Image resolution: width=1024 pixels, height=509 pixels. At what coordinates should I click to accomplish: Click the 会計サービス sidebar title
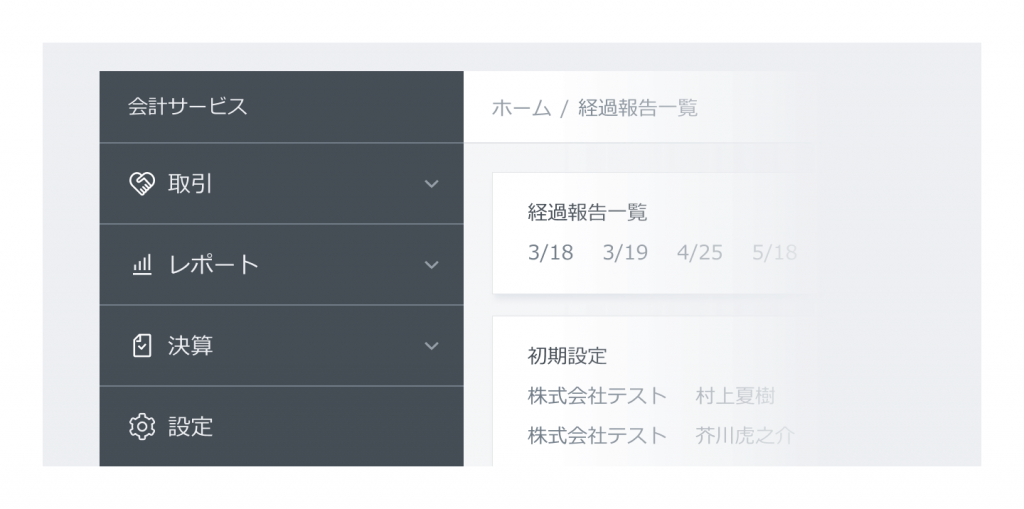pos(187,107)
